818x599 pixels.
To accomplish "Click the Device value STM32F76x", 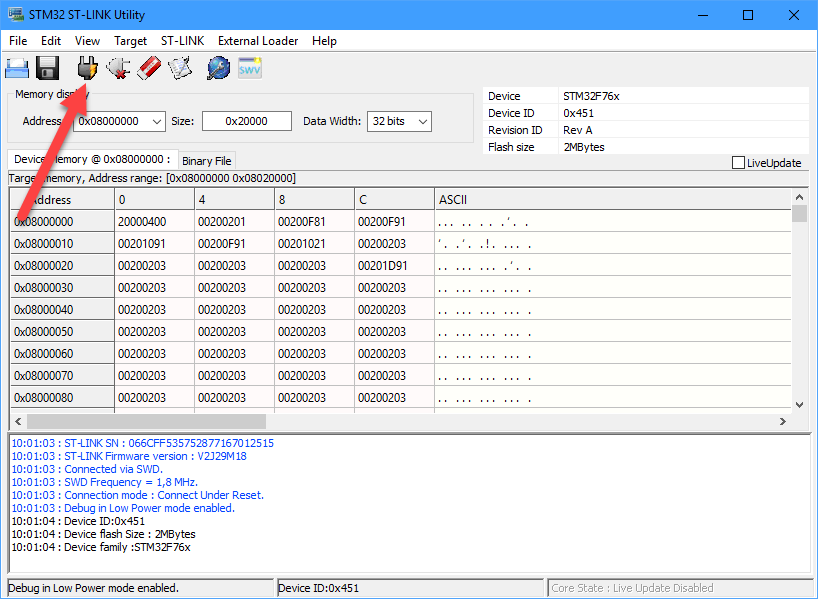I will click(x=591, y=96).
